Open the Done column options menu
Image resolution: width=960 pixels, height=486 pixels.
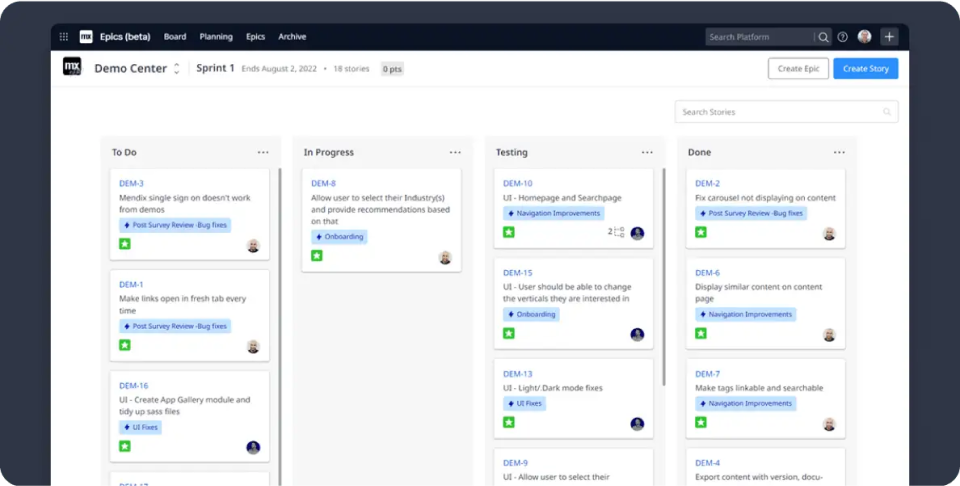coord(839,152)
